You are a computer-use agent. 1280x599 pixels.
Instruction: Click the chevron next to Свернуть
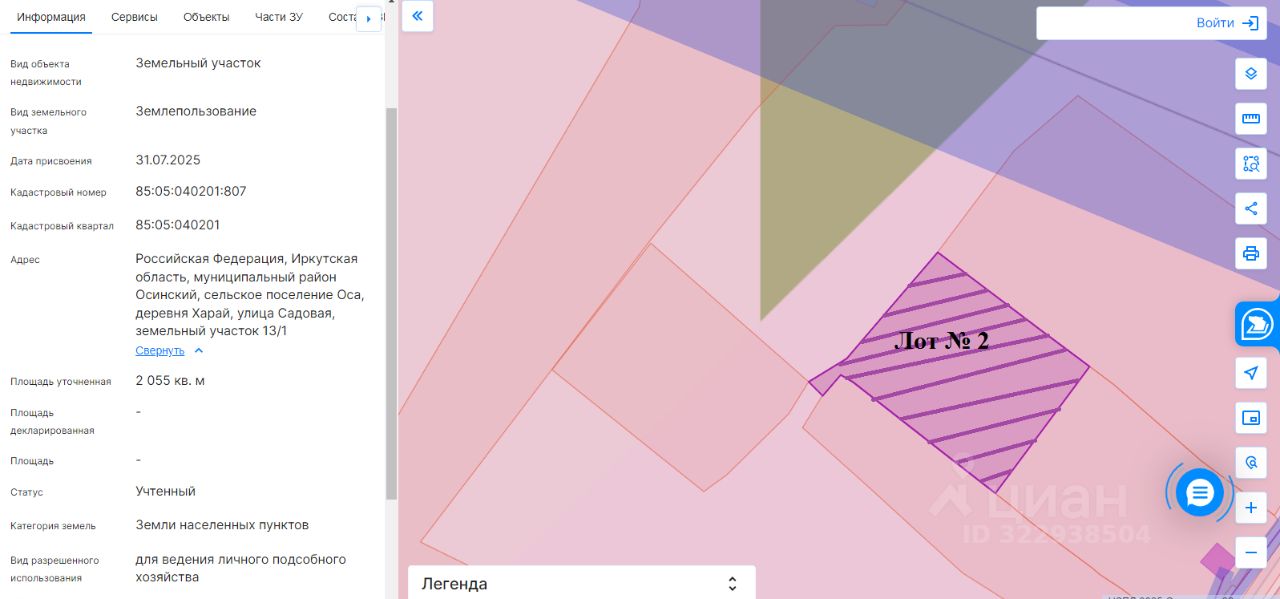(x=198, y=350)
